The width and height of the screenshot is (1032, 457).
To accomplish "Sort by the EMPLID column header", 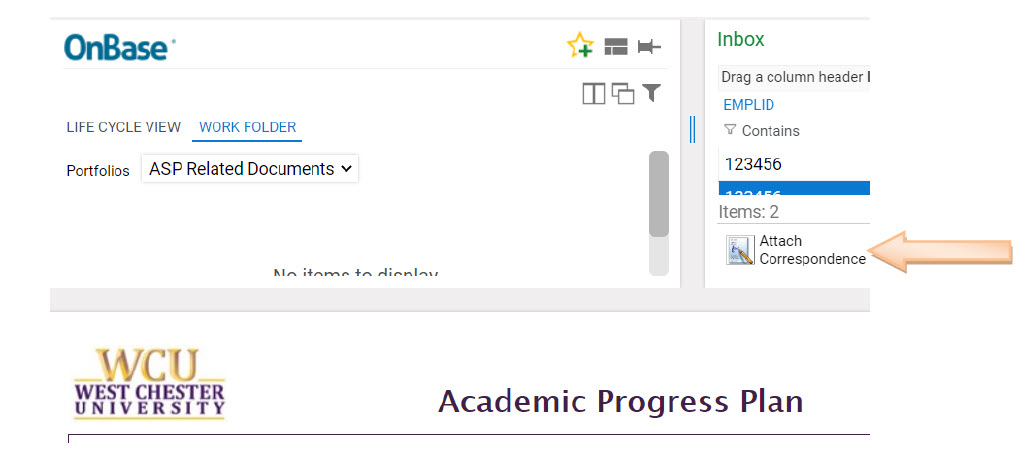I will click(749, 104).
